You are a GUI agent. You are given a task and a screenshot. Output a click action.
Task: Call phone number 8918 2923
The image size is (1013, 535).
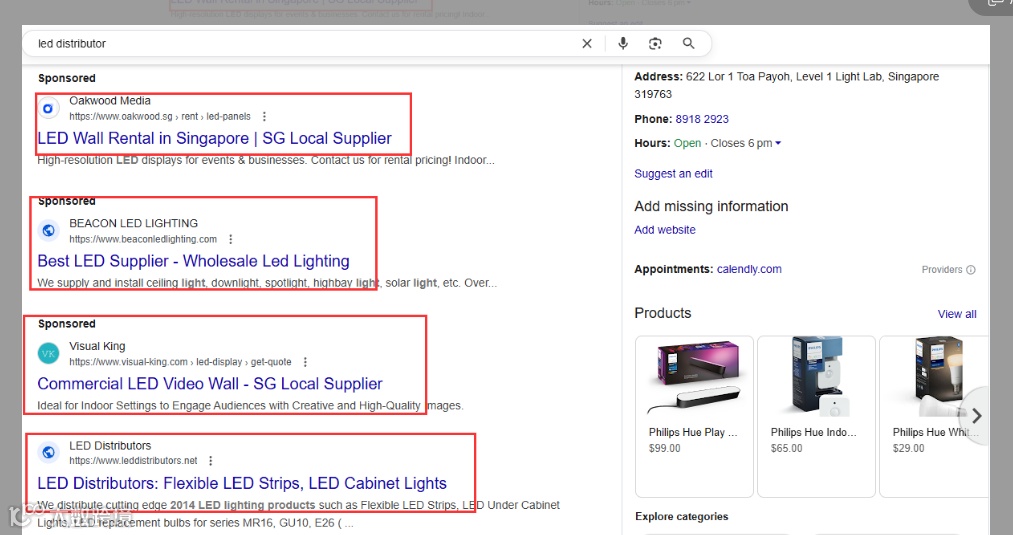pos(702,119)
